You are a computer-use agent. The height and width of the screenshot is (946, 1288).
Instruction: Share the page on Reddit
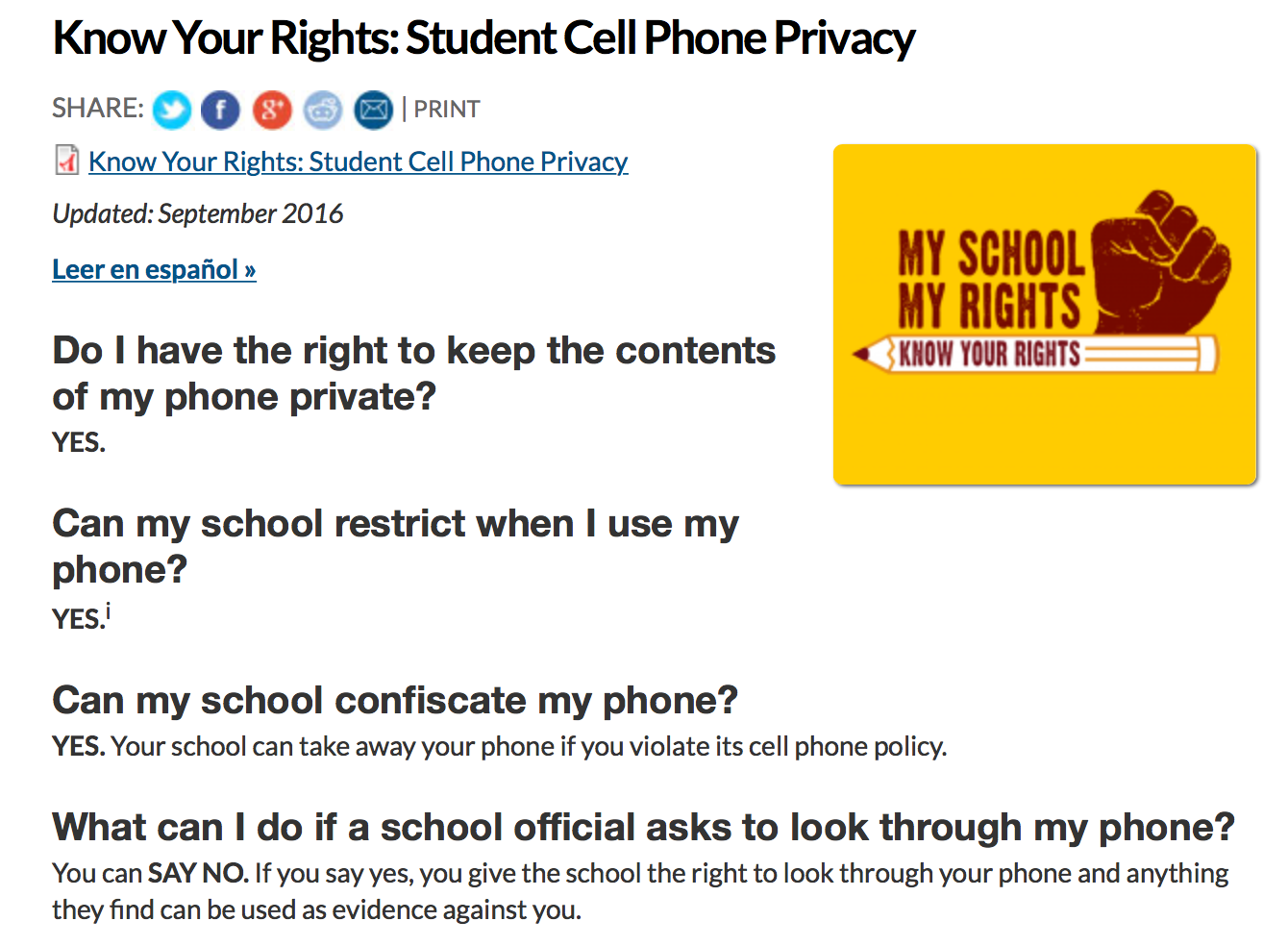tap(323, 110)
